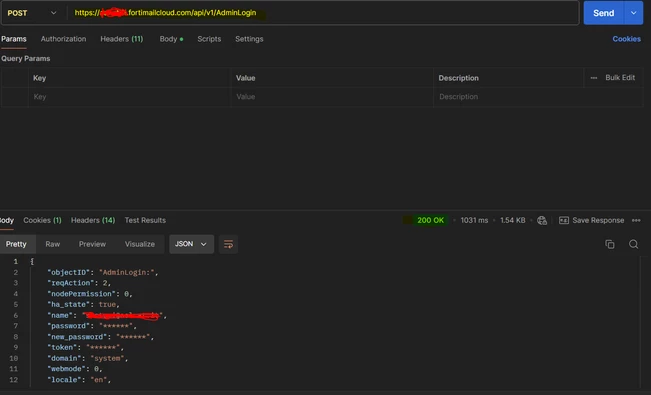The height and width of the screenshot is (395, 651).
Task: Copy response body icon
Action: pos(609,244)
